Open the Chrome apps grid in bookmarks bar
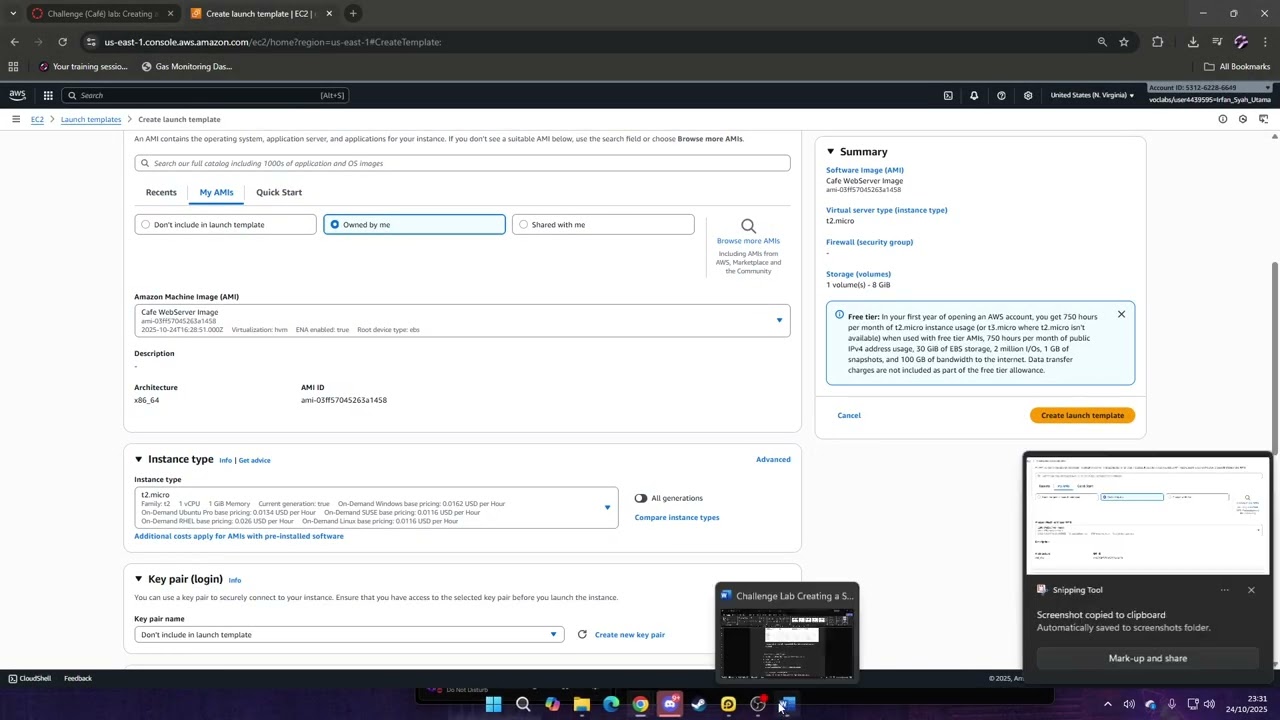The width and height of the screenshot is (1280, 720). [13, 67]
